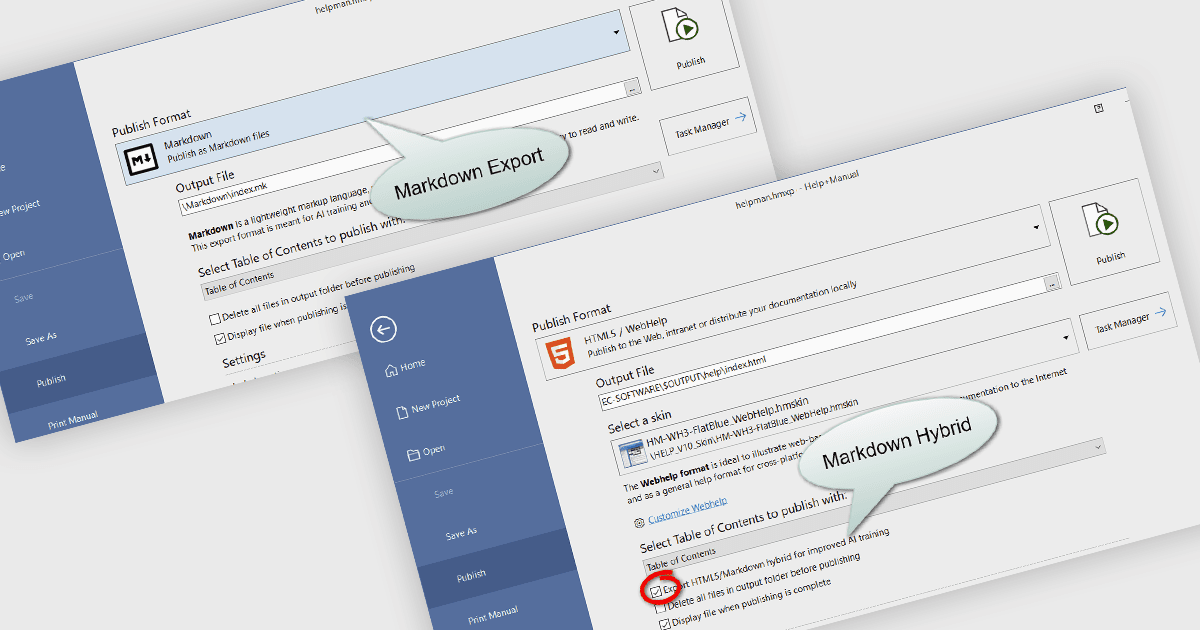Click the Open folder icon in front sidebar
The width and height of the screenshot is (1200, 630).
[413, 453]
